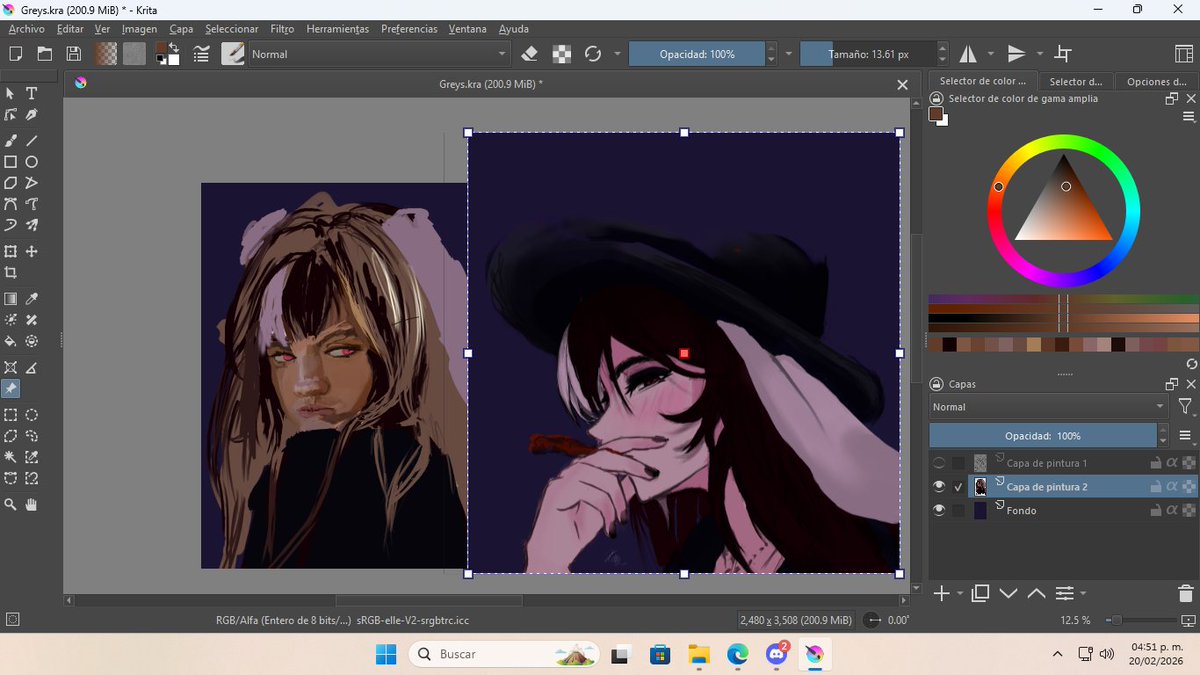Hide the Fondo layer
This screenshot has height=675, width=1200.
tap(938, 510)
